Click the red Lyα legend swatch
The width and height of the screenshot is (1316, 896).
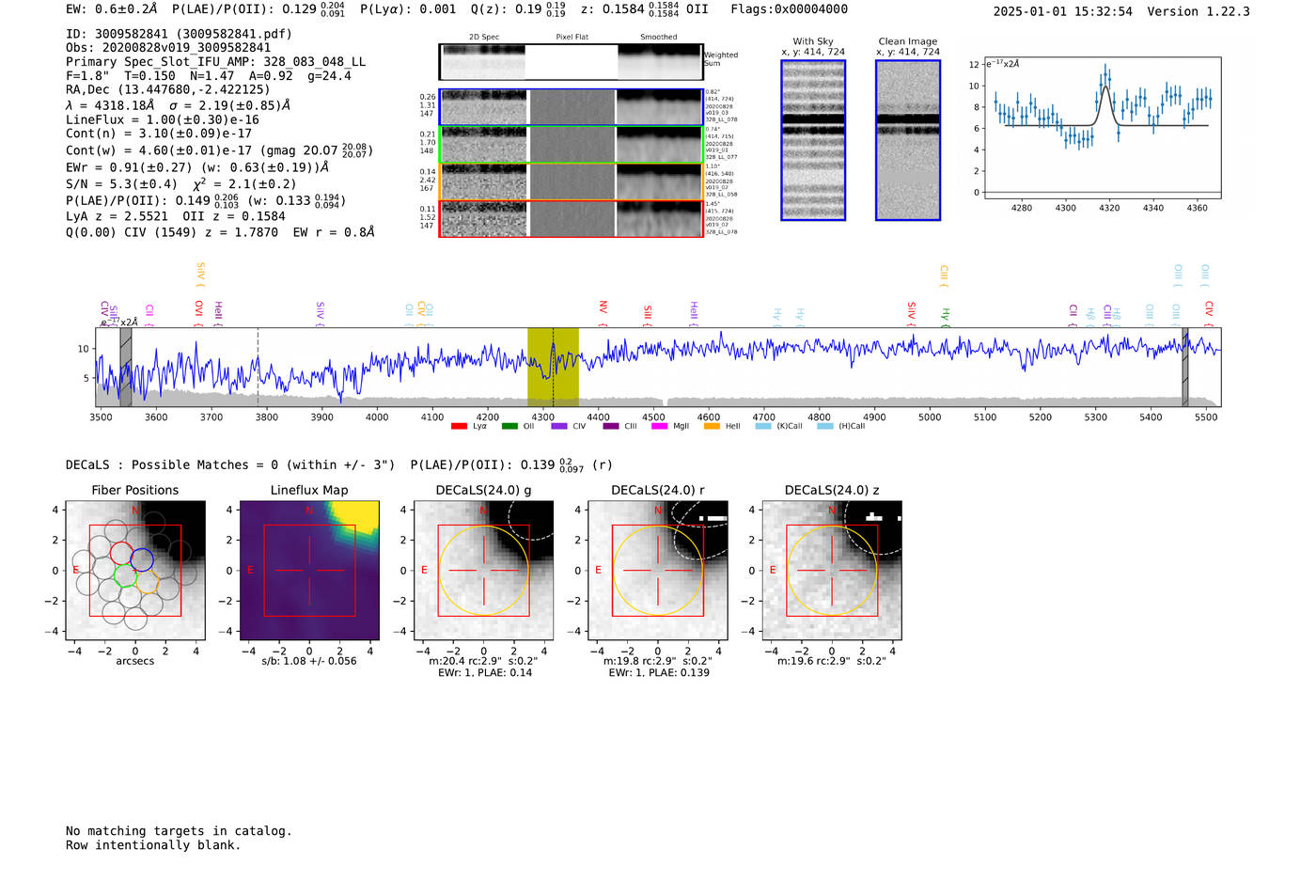coord(459,426)
